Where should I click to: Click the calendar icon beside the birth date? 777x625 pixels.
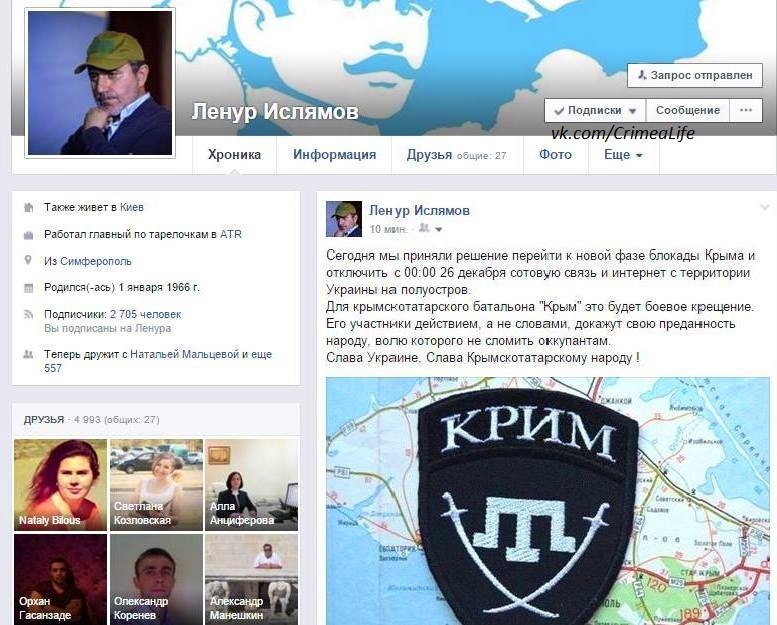pyautogui.click(x=28, y=288)
